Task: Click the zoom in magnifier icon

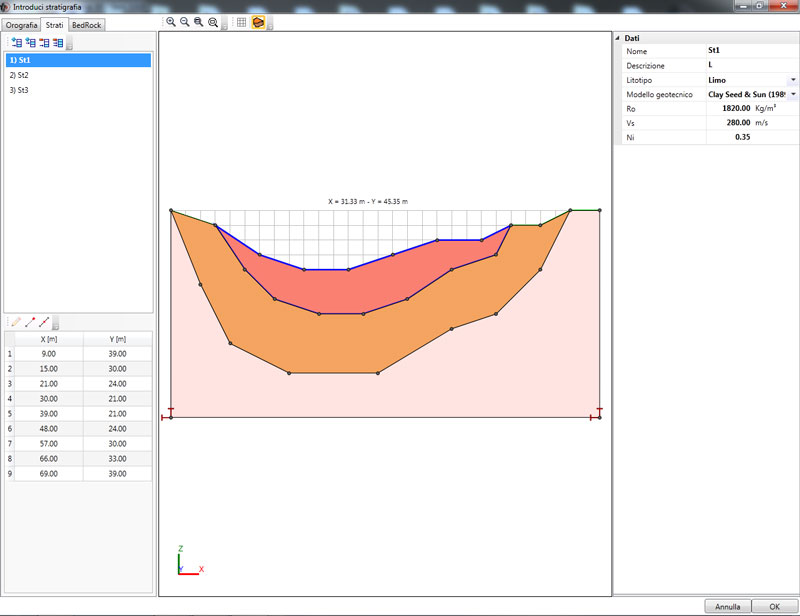Action: click(171, 22)
